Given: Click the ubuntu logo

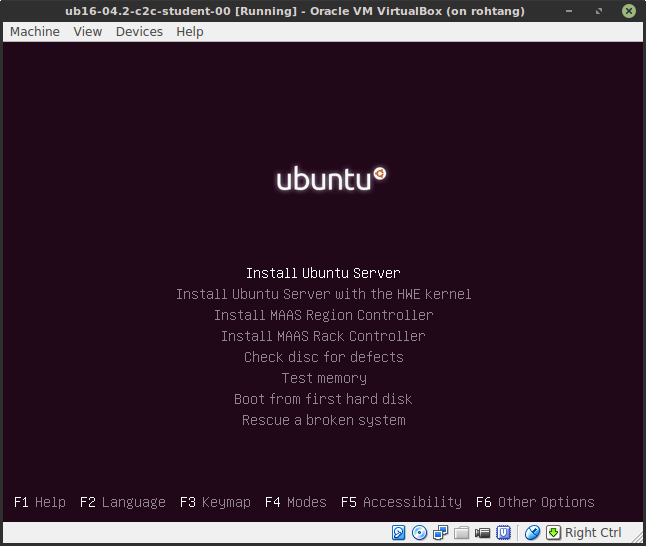Looking at the screenshot, I should coord(331,179).
